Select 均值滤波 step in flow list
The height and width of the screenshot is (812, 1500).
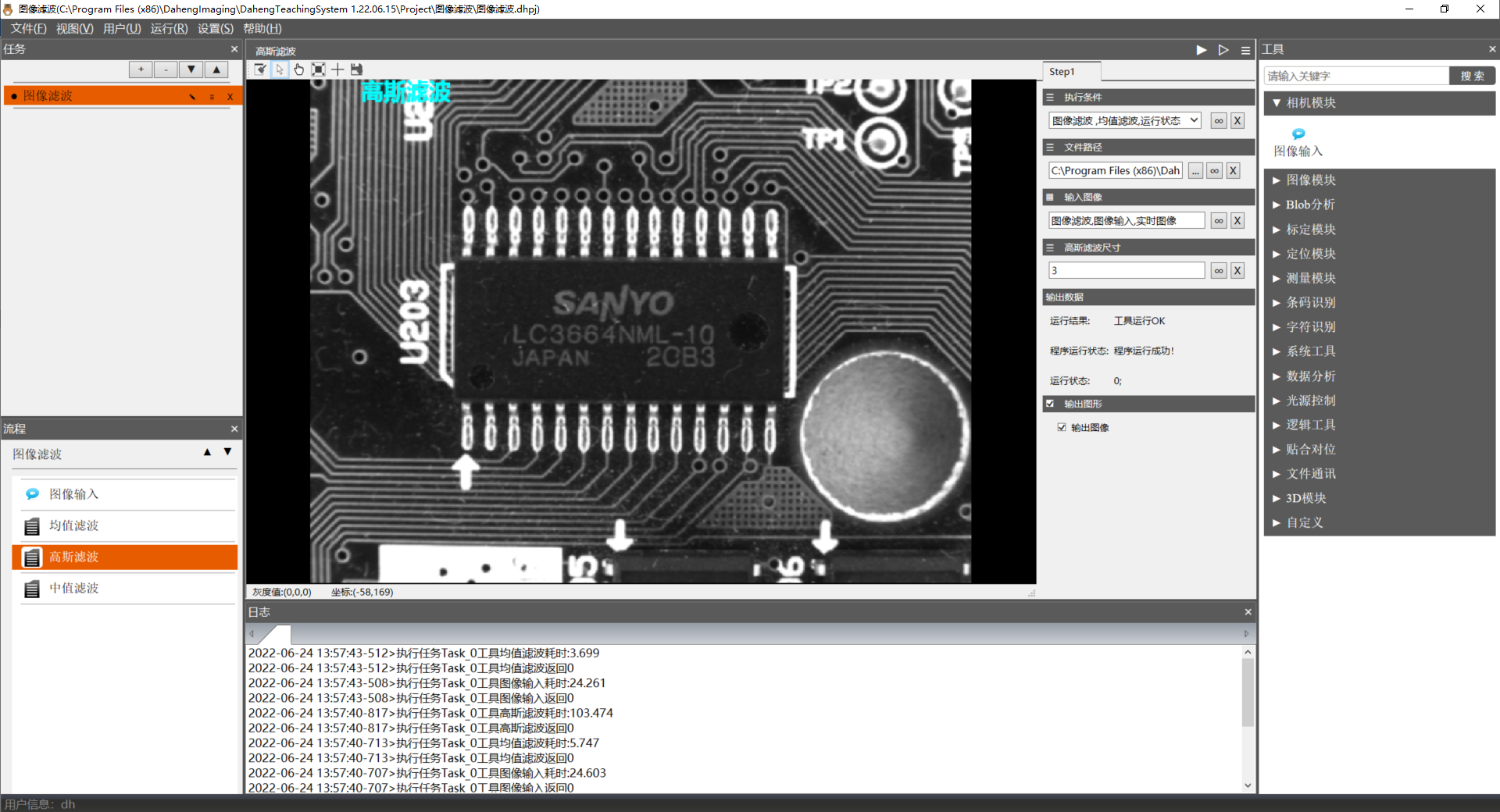click(125, 526)
